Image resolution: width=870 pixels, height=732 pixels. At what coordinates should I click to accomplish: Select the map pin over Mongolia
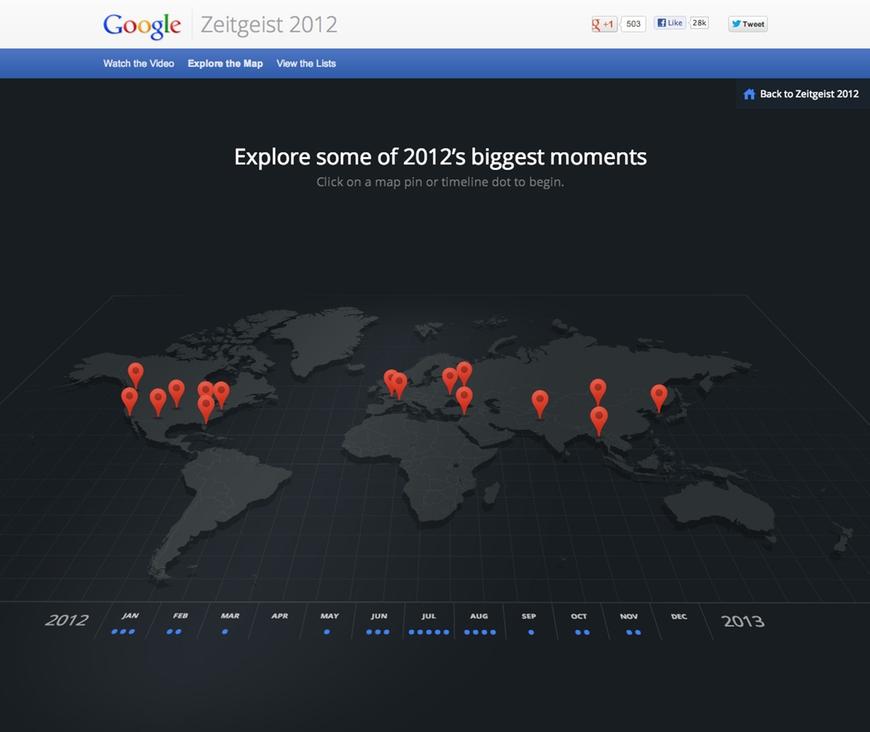coord(598,390)
